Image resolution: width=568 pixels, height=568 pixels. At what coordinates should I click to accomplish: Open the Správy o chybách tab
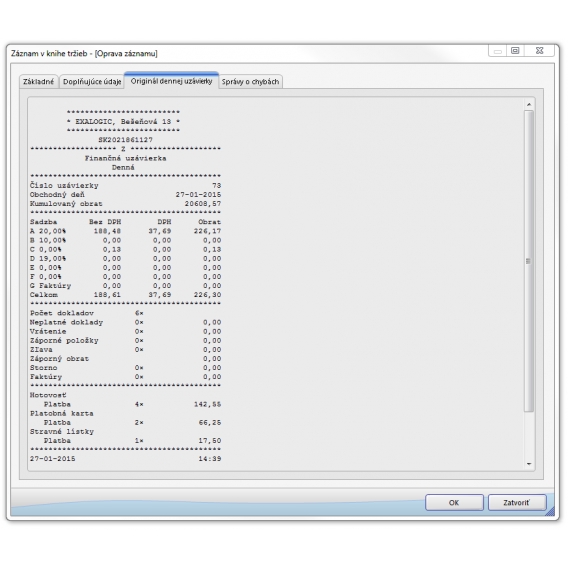(x=250, y=82)
